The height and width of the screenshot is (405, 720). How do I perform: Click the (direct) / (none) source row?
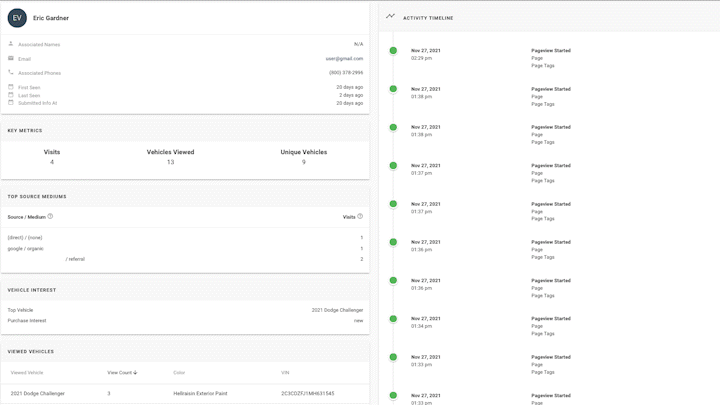[185, 237]
